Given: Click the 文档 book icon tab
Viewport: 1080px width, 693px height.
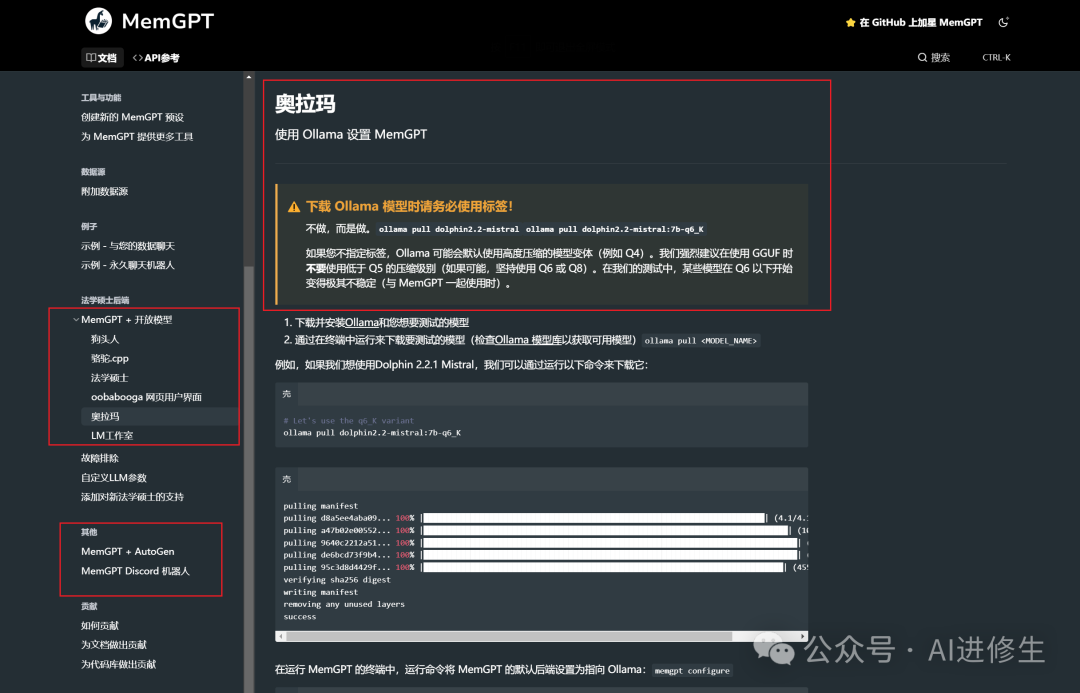Looking at the screenshot, I should tap(102, 58).
